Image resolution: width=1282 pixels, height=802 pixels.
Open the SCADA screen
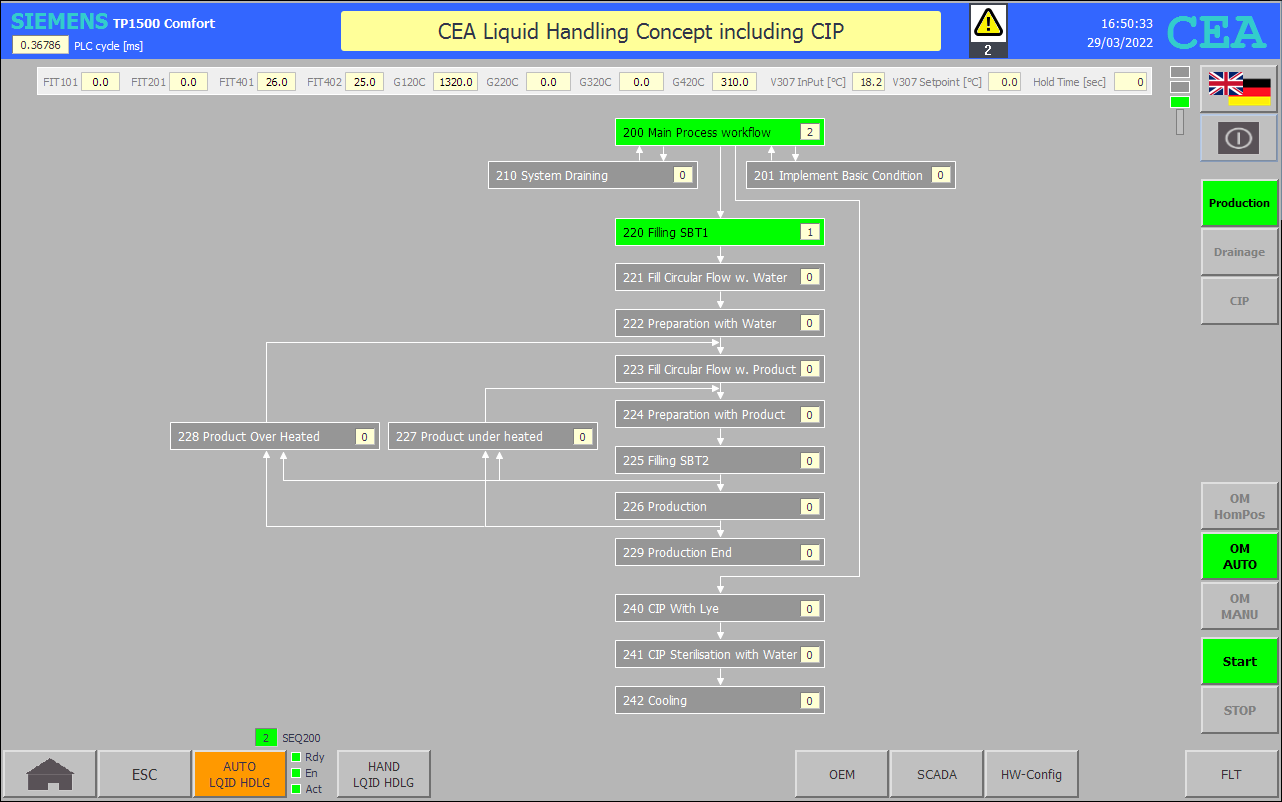click(x=937, y=774)
